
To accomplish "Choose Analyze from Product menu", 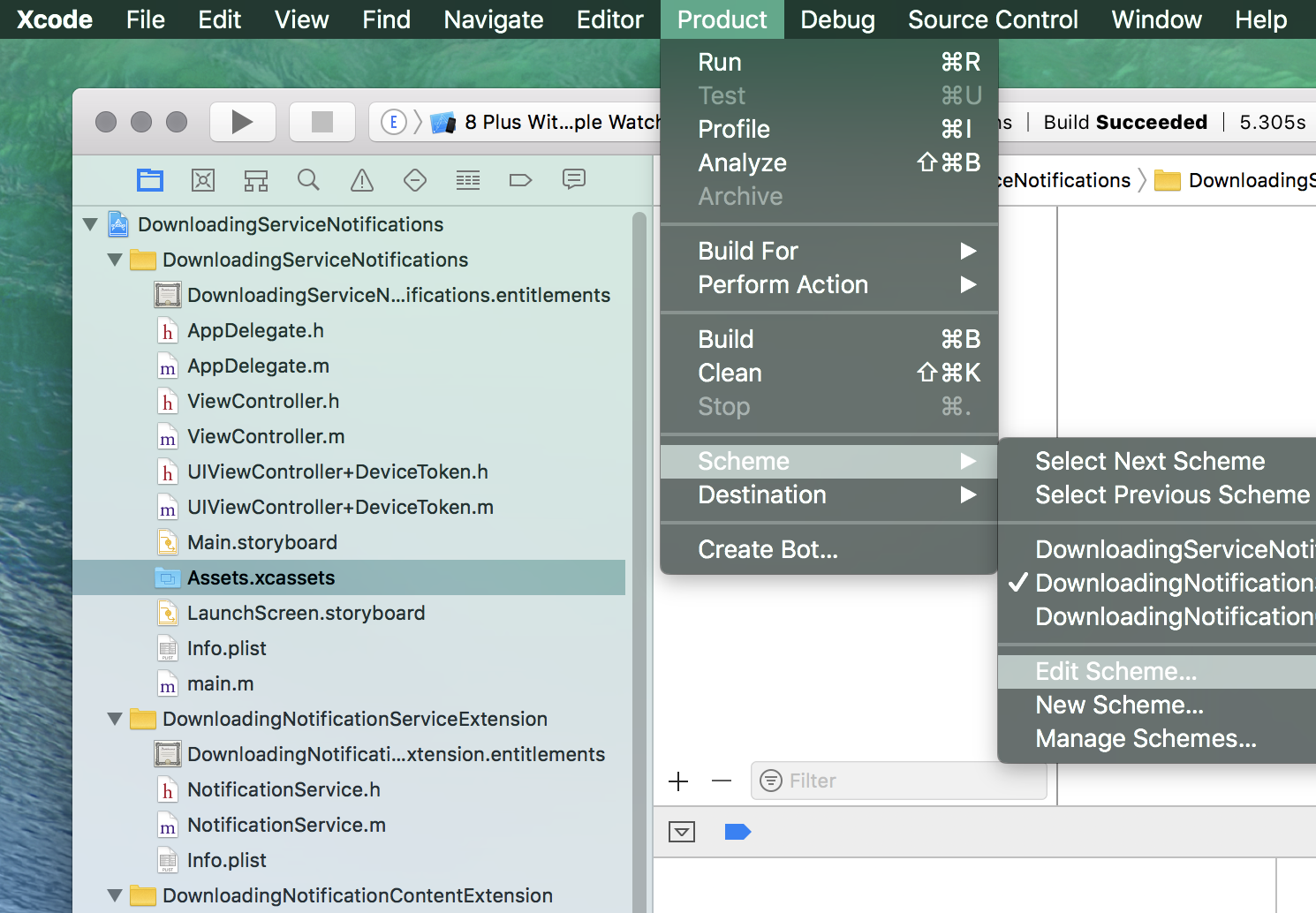I will (x=829, y=162).
